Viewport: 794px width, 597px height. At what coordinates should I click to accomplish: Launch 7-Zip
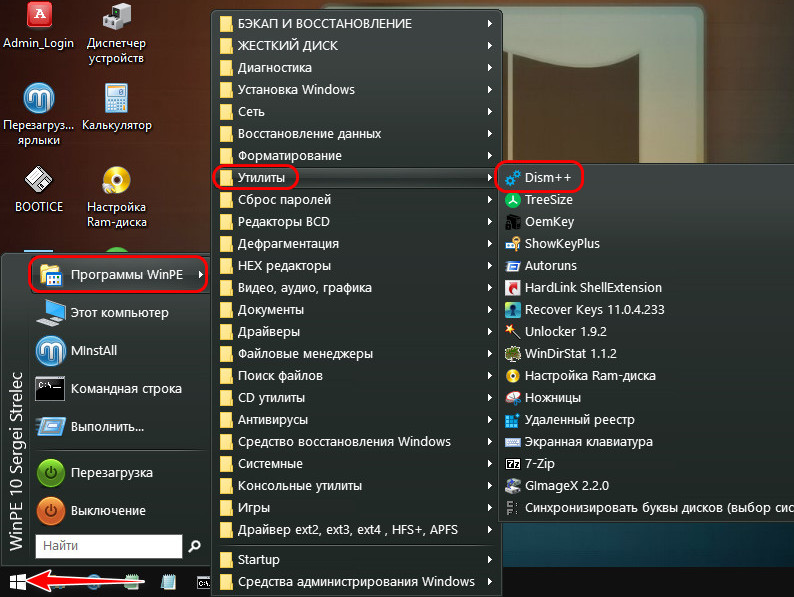[647, 464]
